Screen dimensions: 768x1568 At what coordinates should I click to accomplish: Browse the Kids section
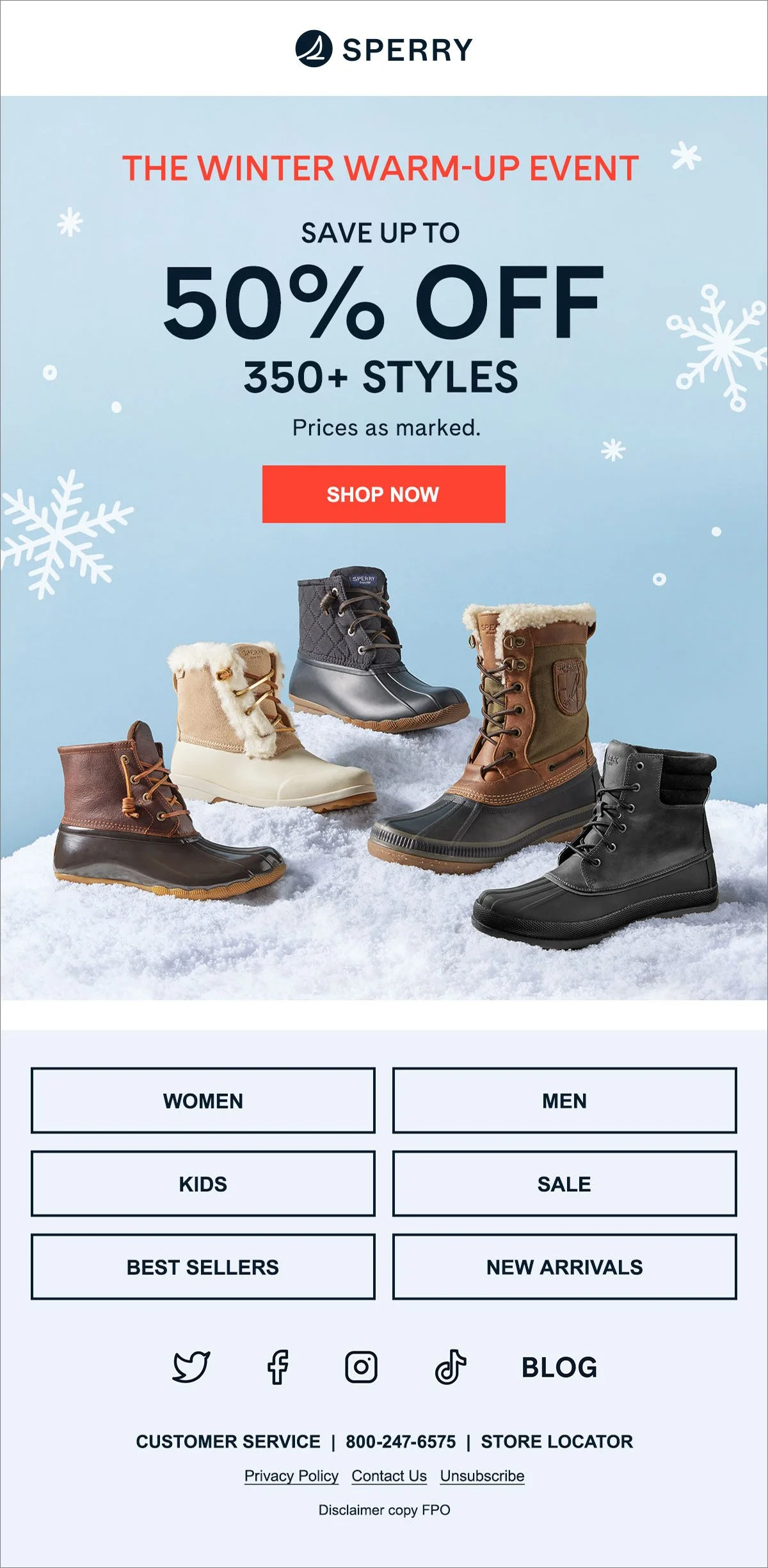[x=203, y=1184]
